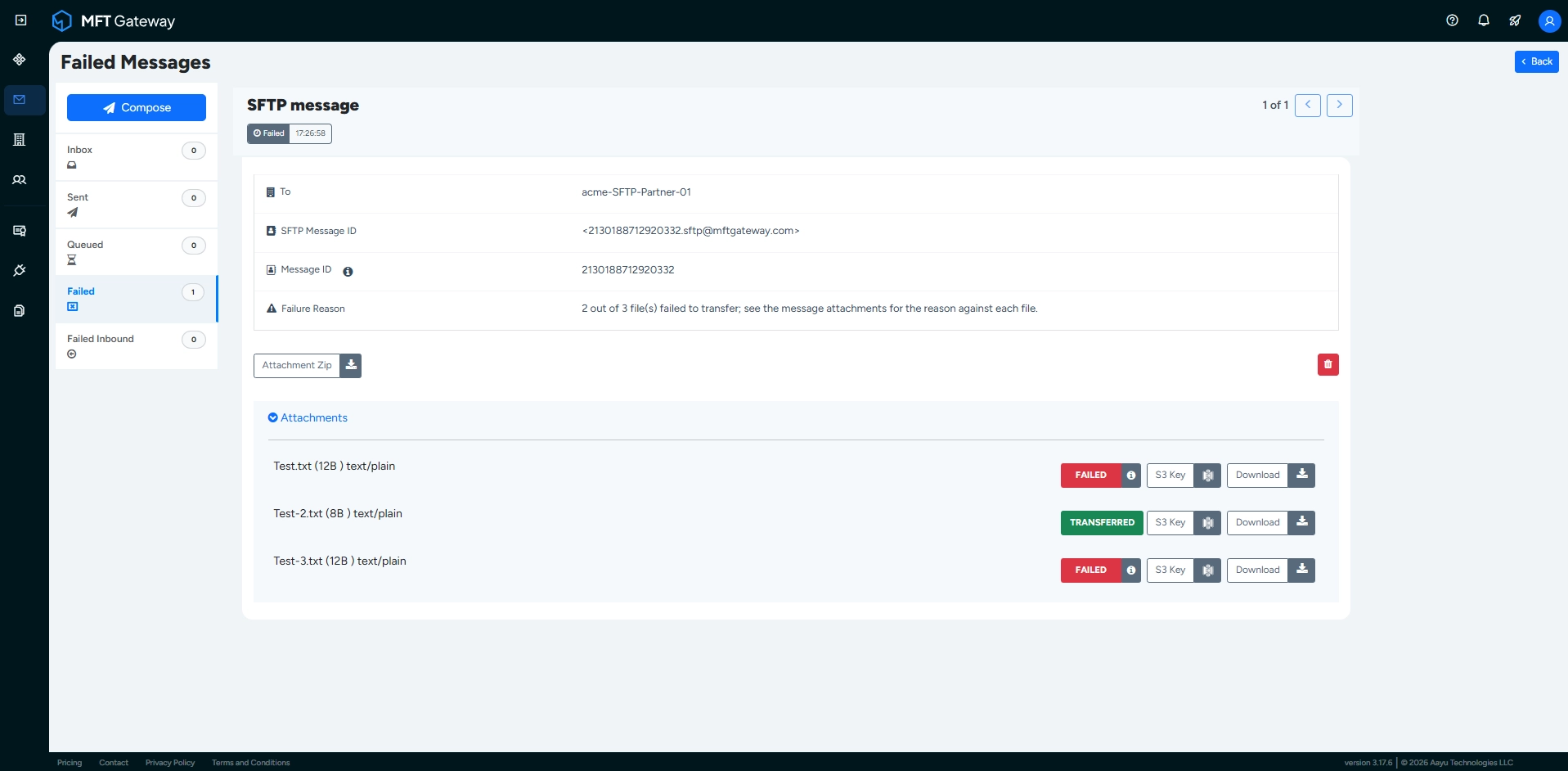Expand the sidebar with the top-left toggle icon
Screen dimensions: 1568x771
click(20, 20)
